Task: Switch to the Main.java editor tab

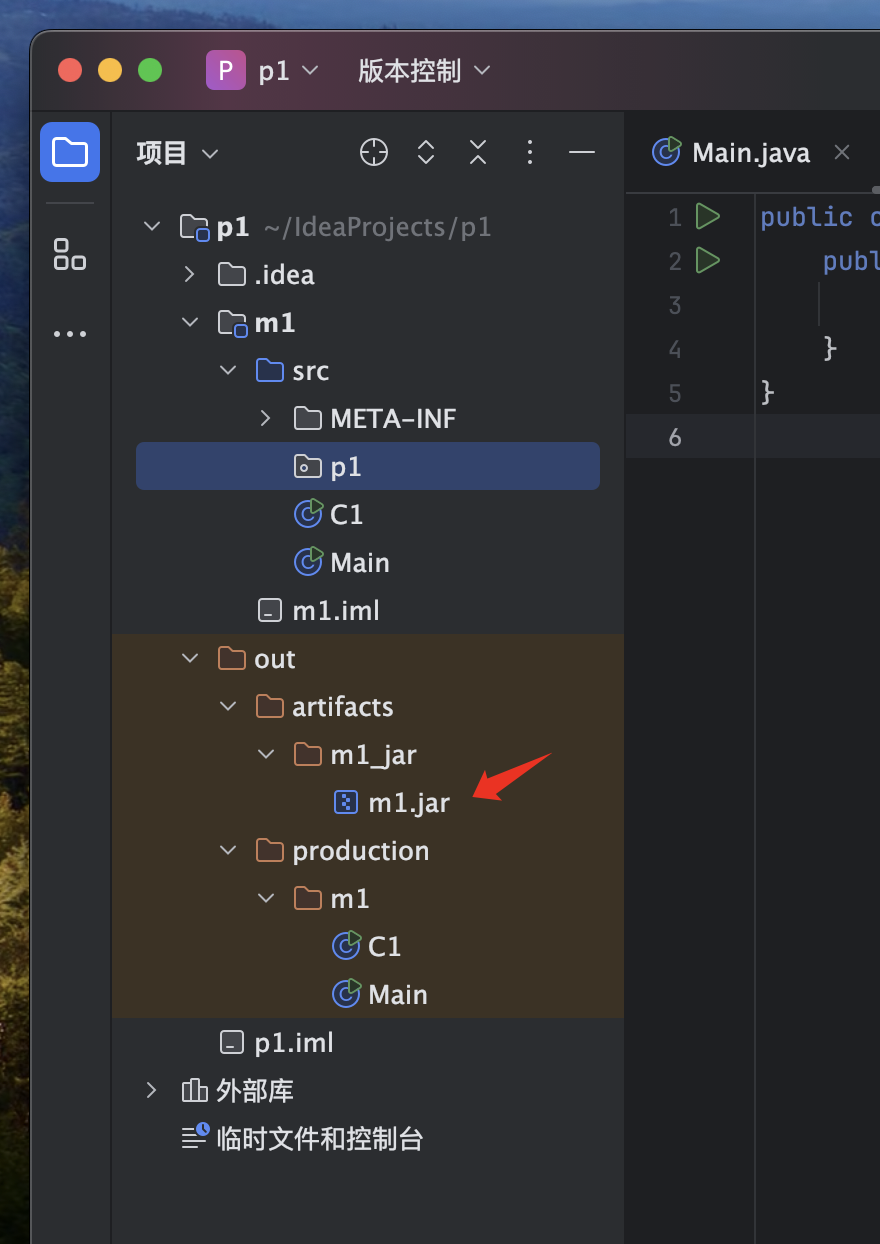Action: [x=750, y=153]
